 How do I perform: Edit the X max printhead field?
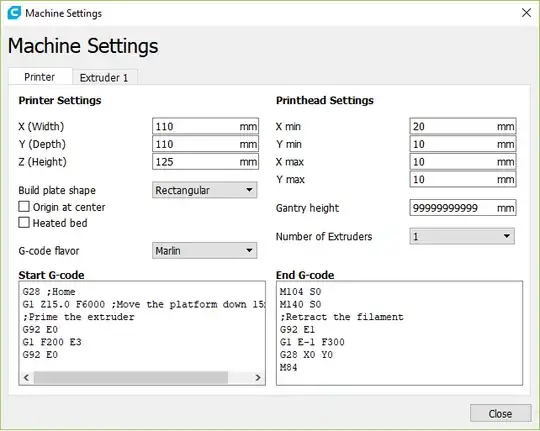coord(463,162)
